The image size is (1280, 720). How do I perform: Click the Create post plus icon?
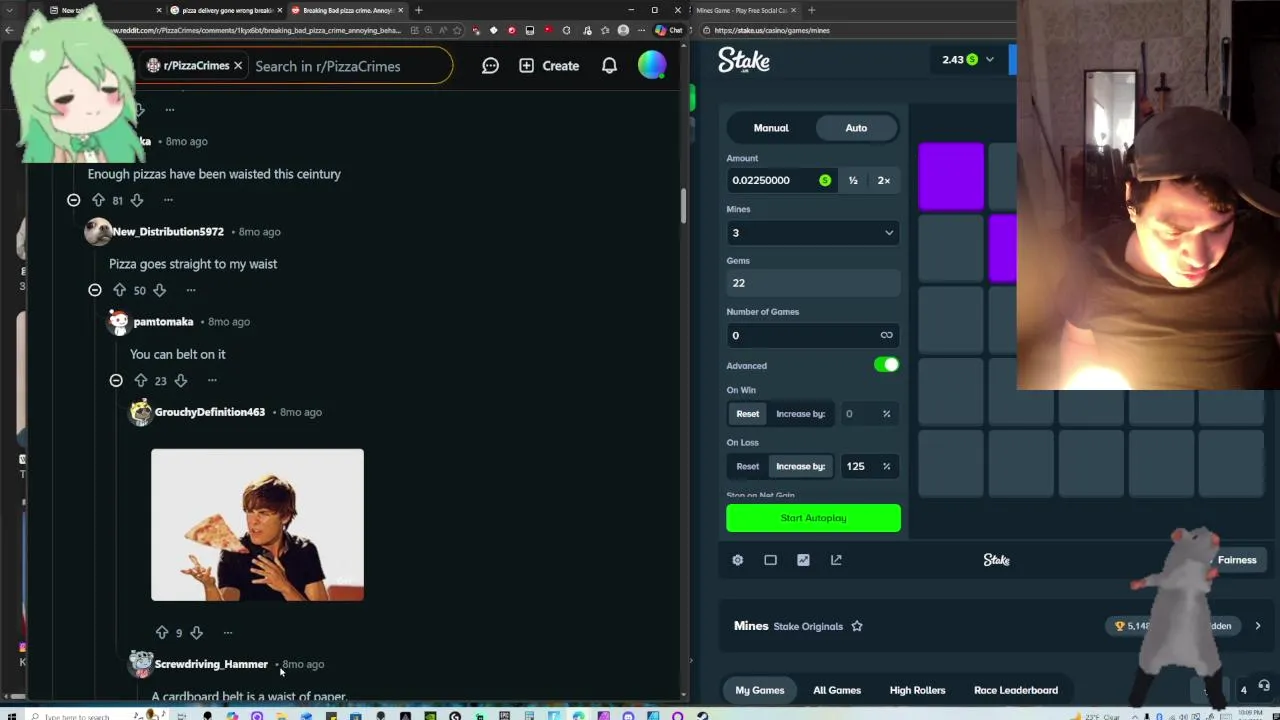click(x=526, y=66)
